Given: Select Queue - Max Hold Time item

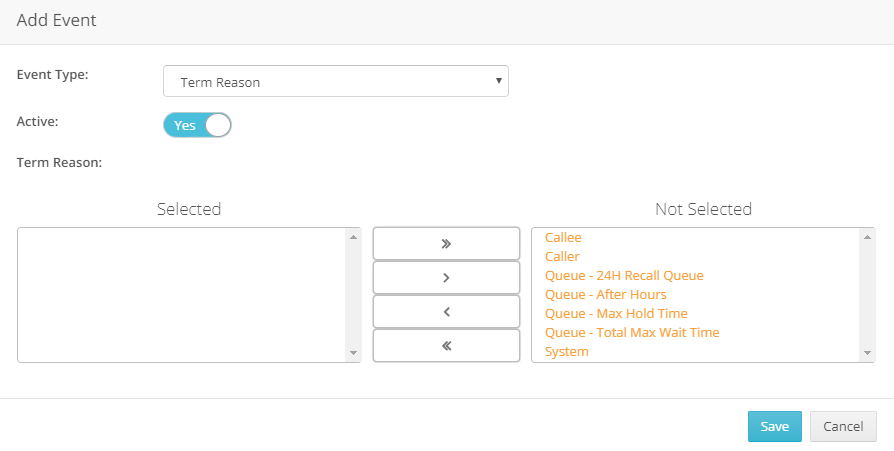Looking at the screenshot, I should click(616, 314).
